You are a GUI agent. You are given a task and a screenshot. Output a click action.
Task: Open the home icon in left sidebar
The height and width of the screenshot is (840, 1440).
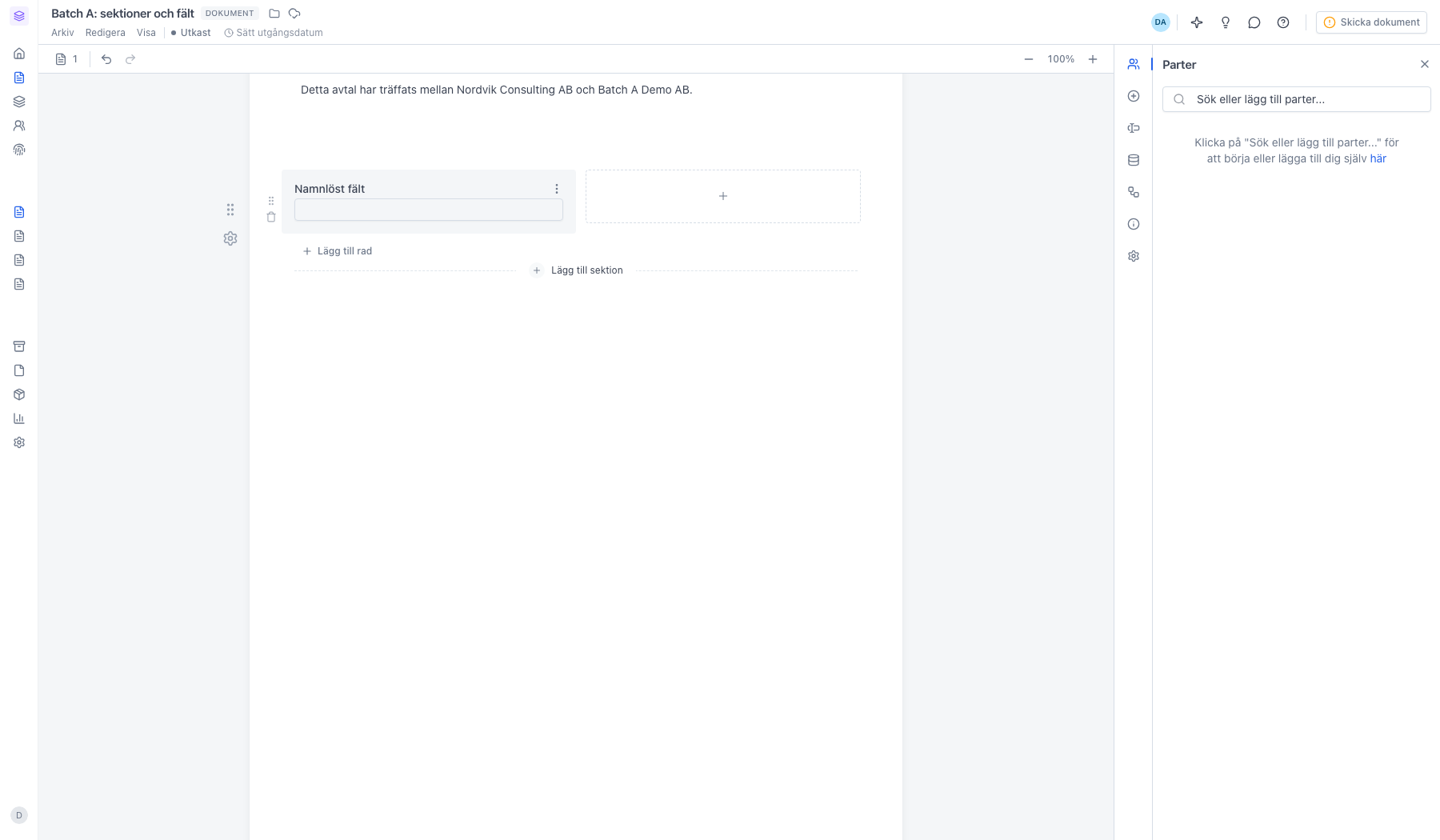coord(19,54)
